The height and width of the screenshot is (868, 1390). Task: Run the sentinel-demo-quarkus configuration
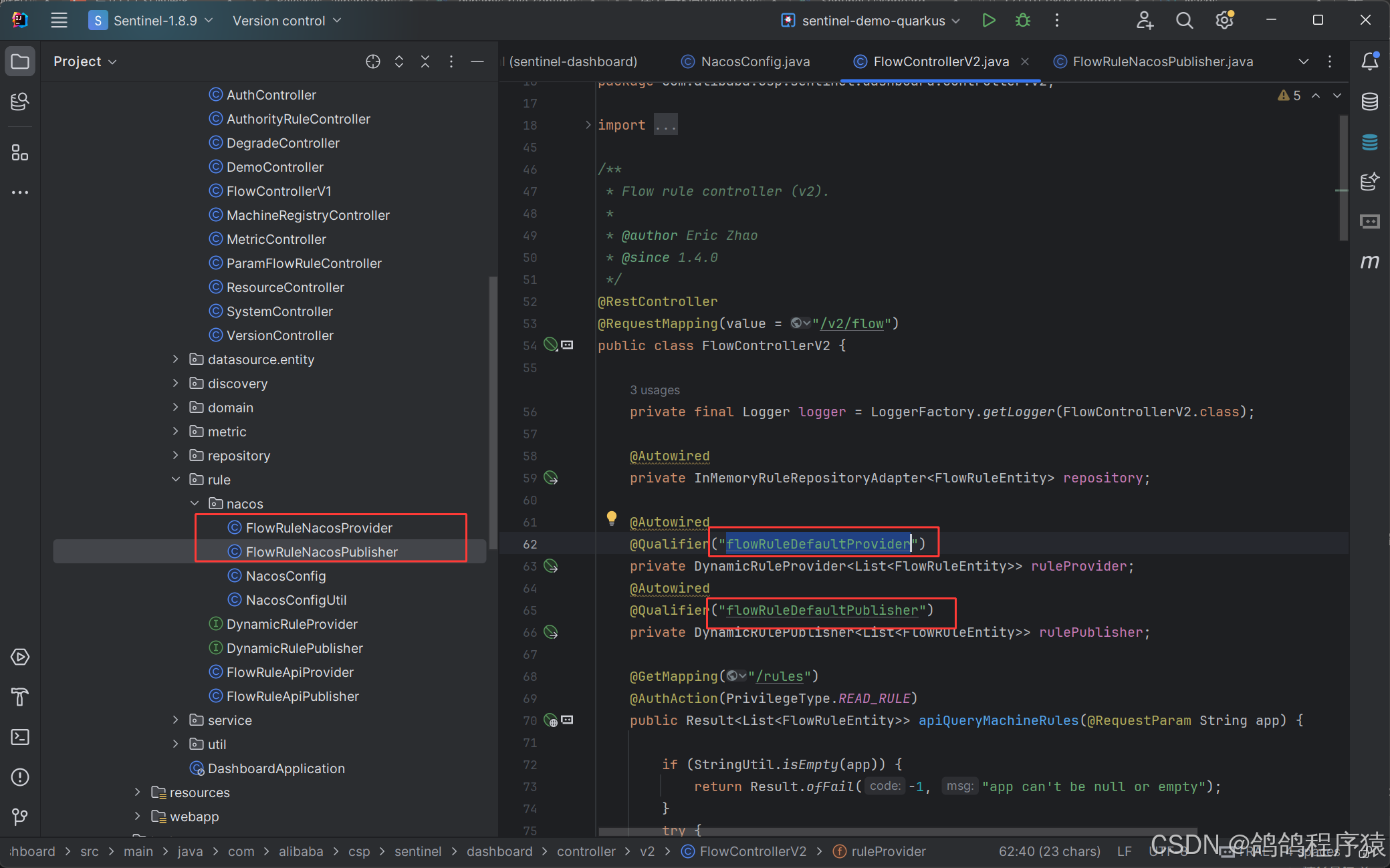[x=989, y=21]
